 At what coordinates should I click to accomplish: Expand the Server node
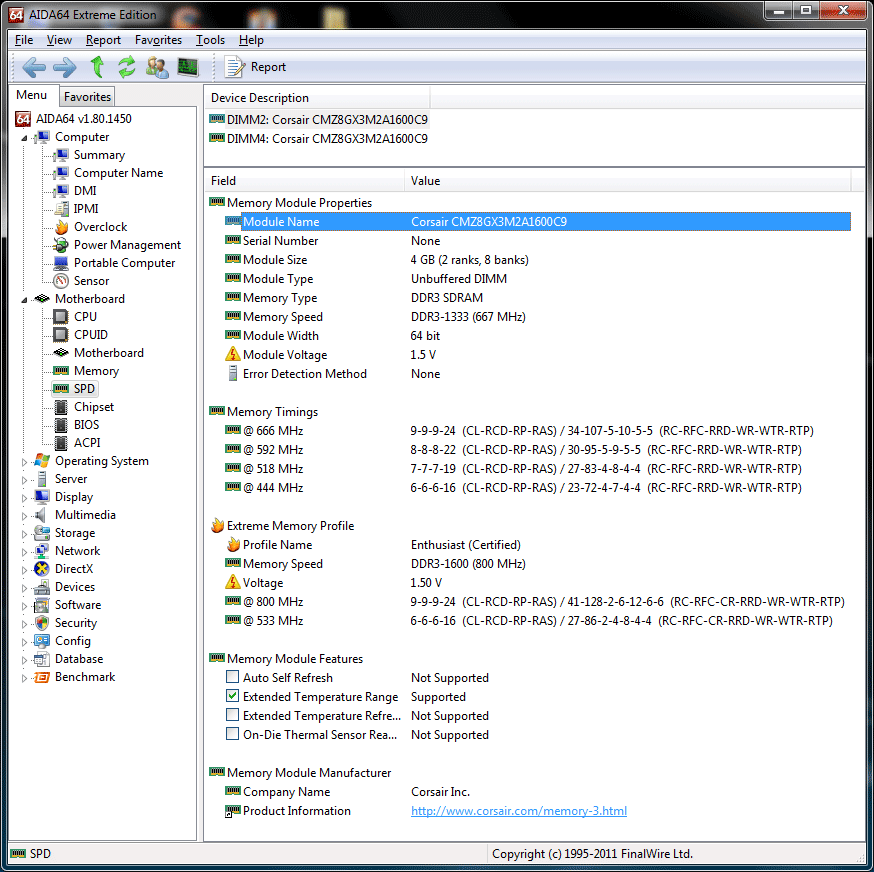(x=24, y=479)
